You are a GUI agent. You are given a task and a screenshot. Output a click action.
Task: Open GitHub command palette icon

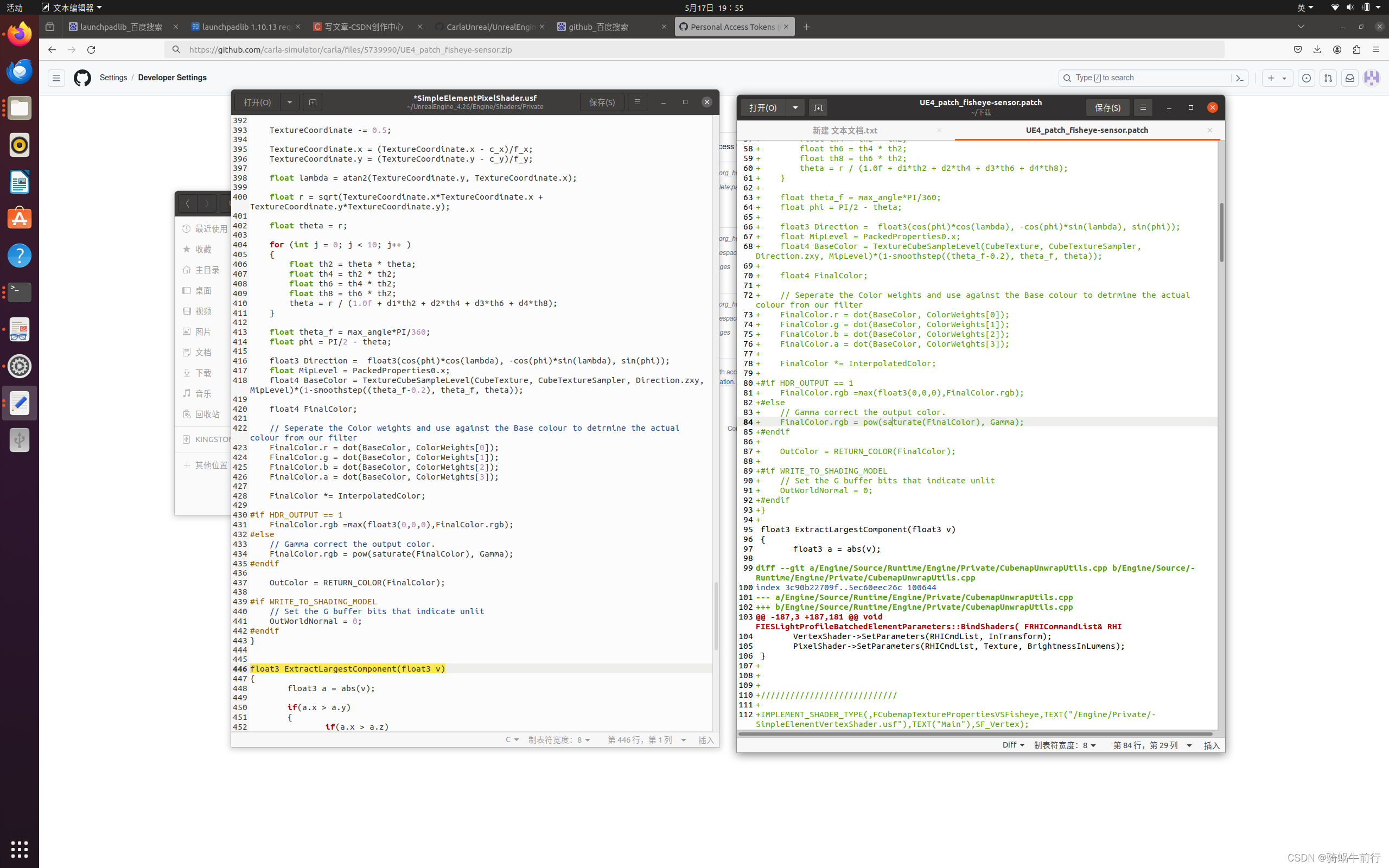point(1239,78)
